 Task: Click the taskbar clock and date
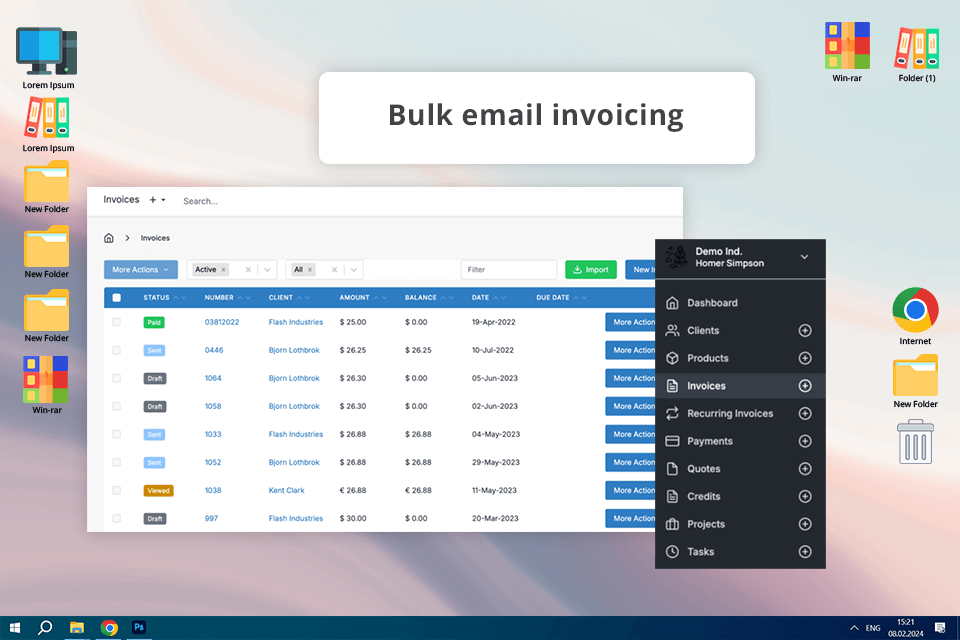coord(906,628)
